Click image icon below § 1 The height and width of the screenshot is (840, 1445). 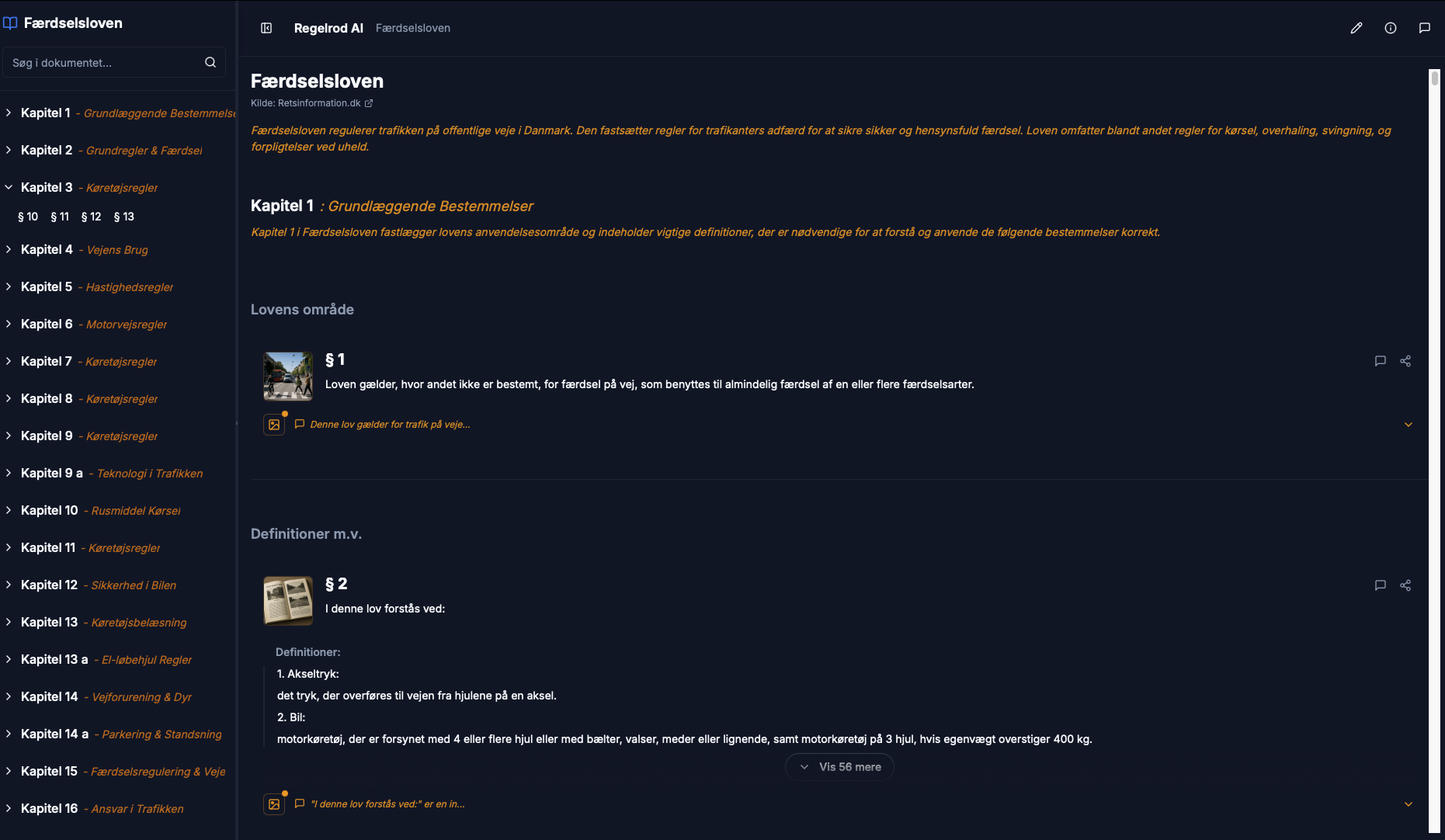click(274, 425)
